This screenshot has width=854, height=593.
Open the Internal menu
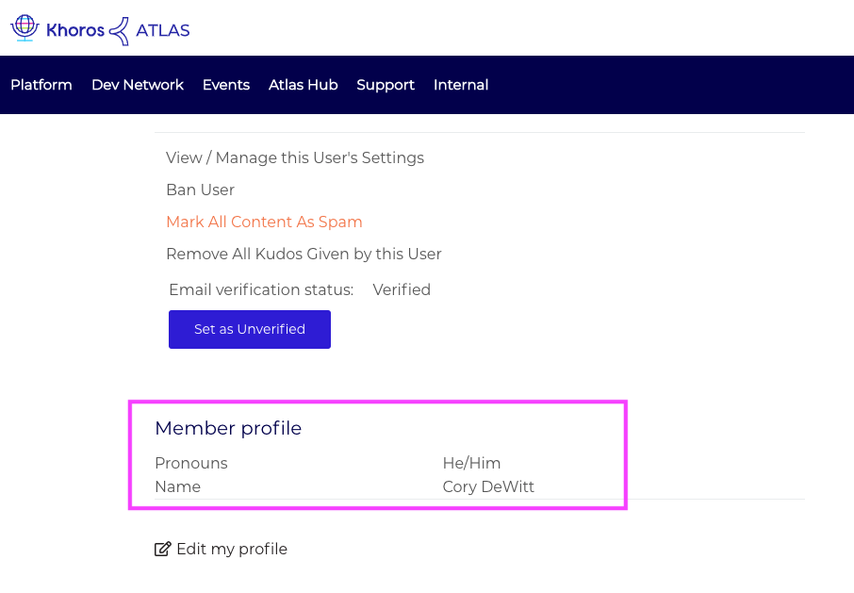pos(461,85)
